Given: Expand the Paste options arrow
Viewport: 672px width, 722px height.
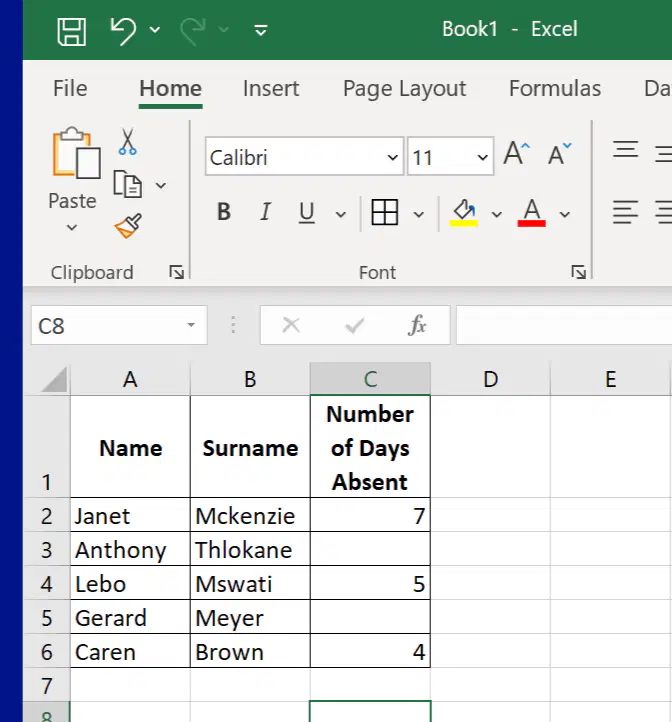Looking at the screenshot, I should coord(72,227).
